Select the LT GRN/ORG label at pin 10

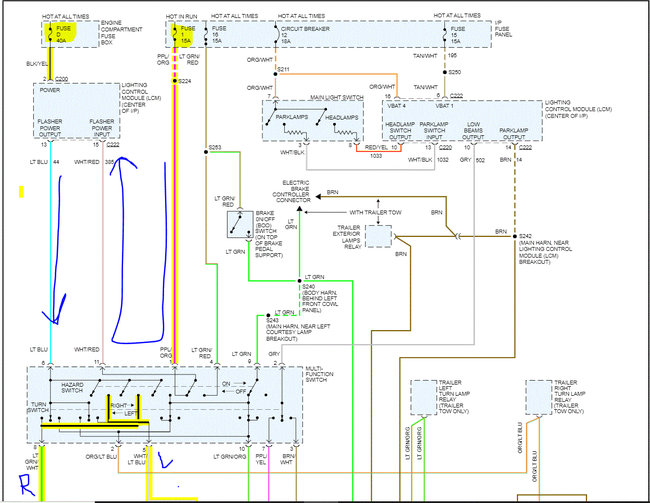[x=230, y=457]
